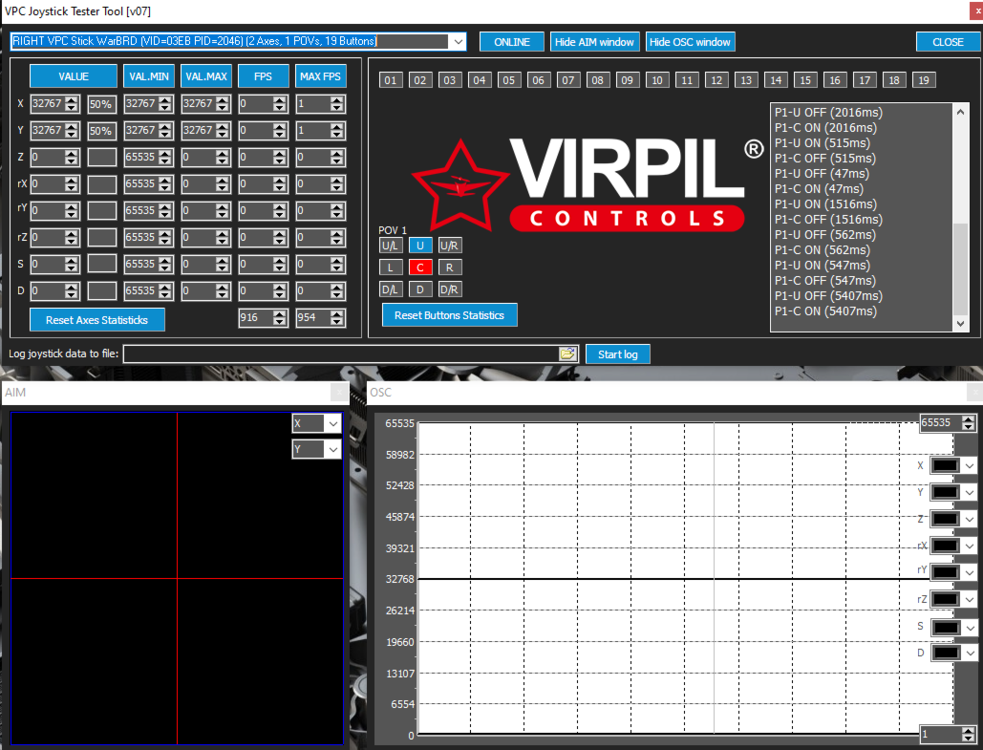Image resolution: width=983 pixels, height=750 pixels.
Task: Open AIM window Y axis dropdown
Action: [x=333, y=449]
